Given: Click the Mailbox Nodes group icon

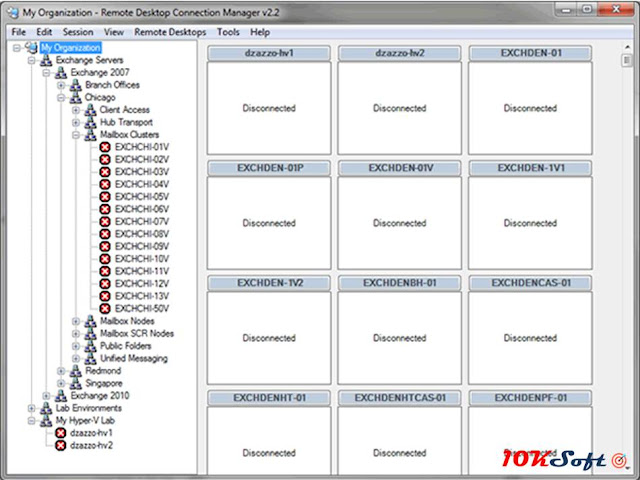Looking at the screenshot, I should (90, 321).
